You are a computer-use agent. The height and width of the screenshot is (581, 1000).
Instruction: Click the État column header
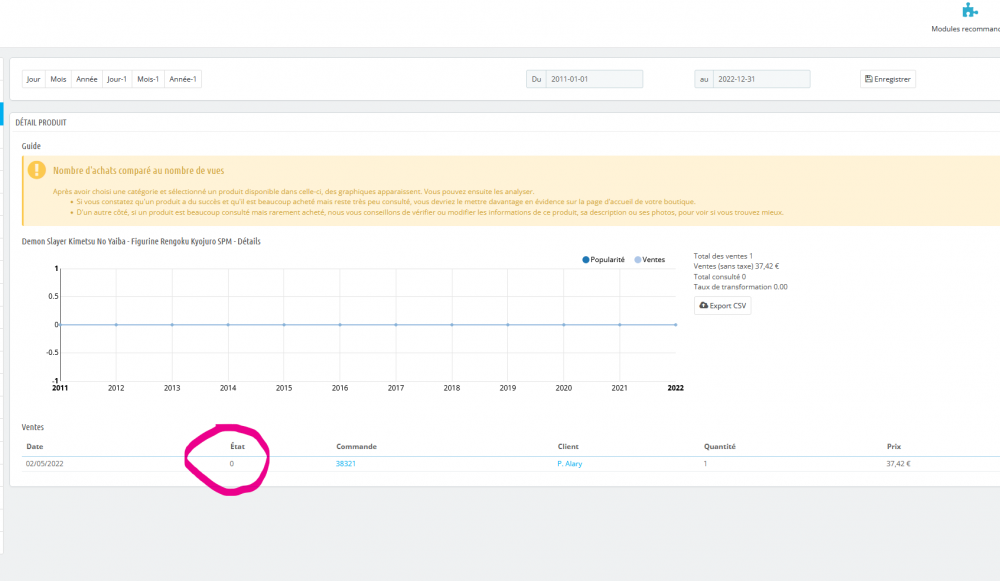point(237,446)
